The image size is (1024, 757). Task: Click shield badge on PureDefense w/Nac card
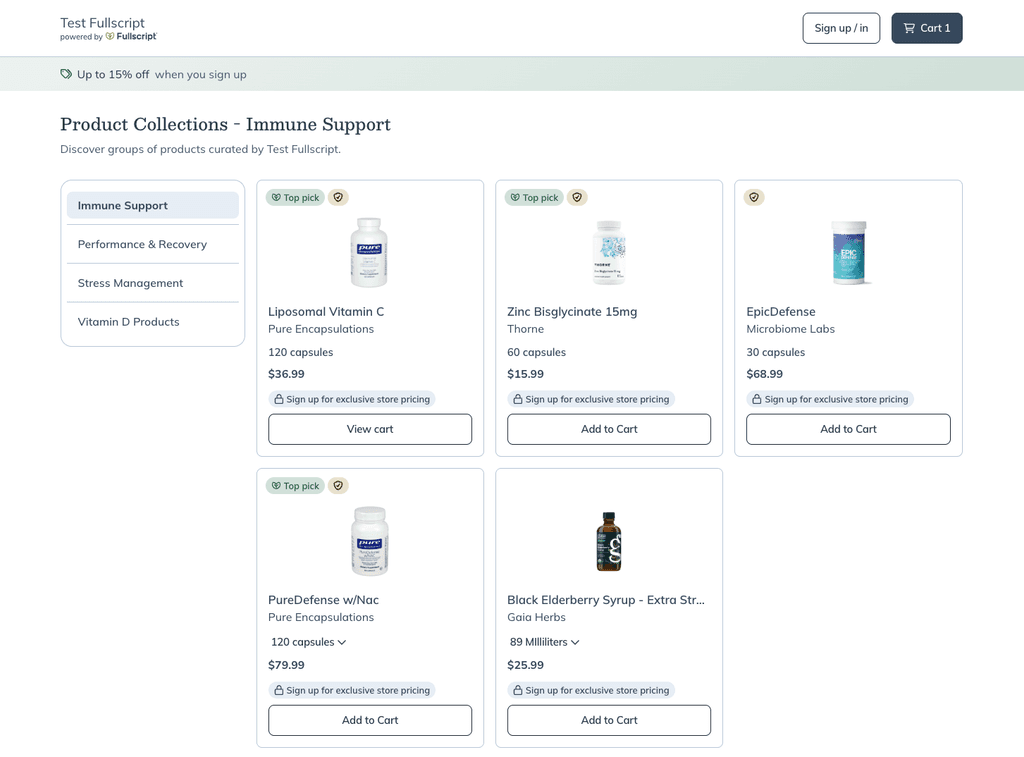(338, 486)
